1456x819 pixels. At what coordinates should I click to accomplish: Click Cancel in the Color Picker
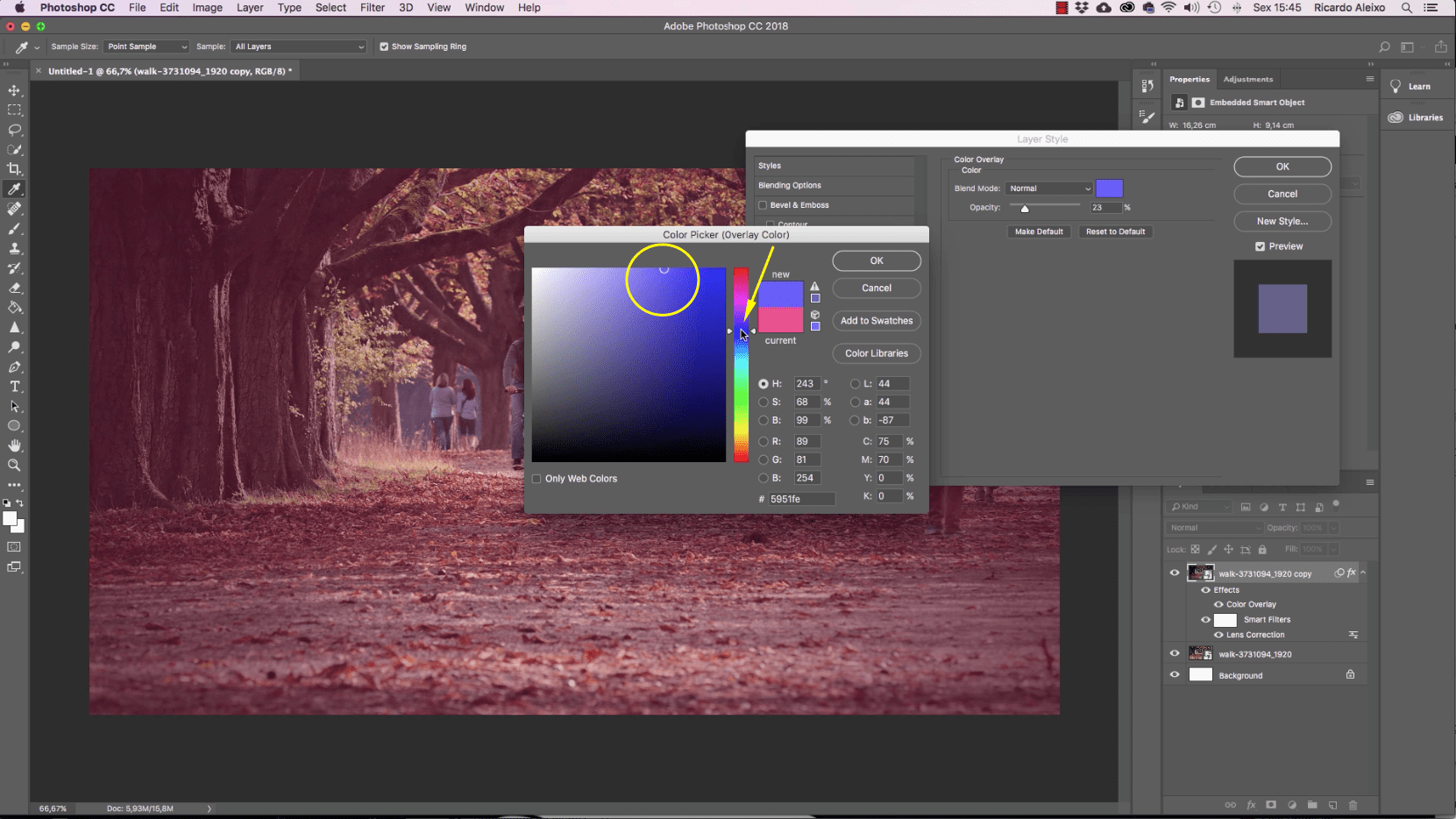(x=877, y=288)
